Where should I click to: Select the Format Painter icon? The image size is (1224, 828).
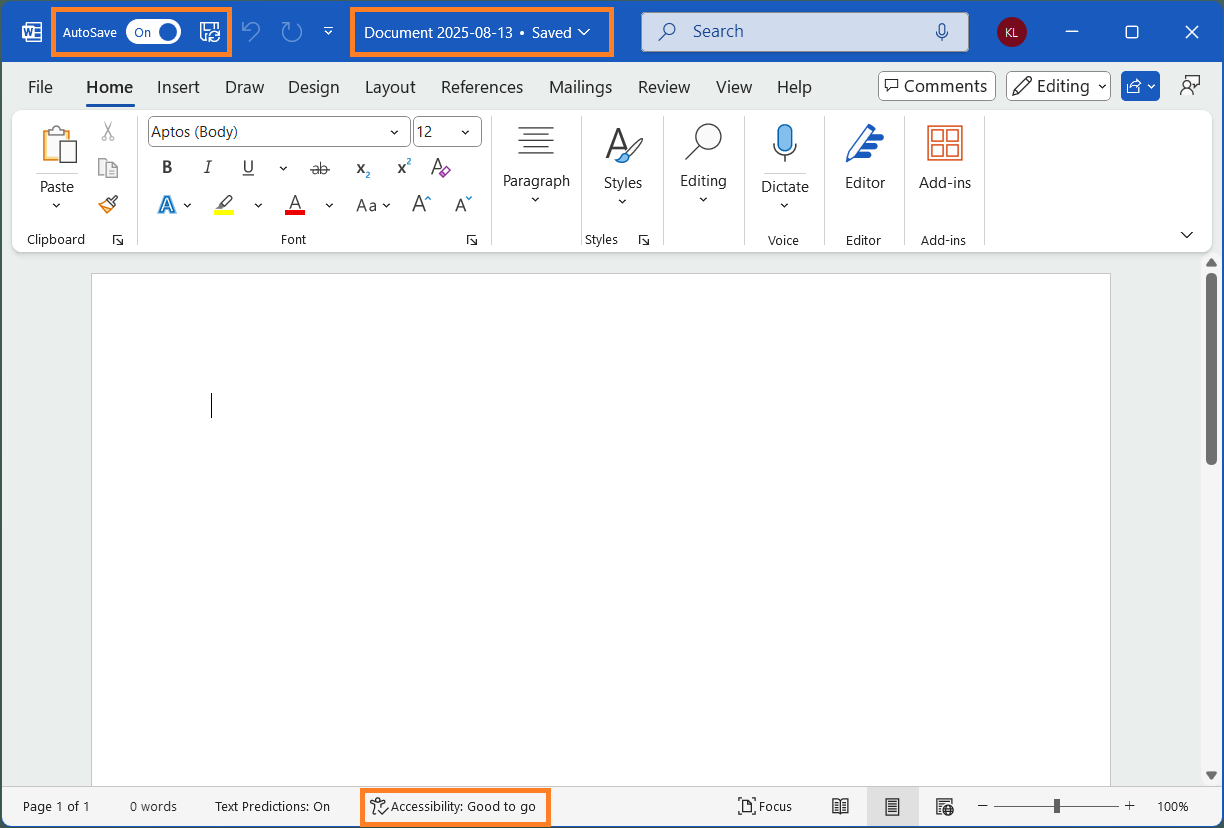[108, 204]
